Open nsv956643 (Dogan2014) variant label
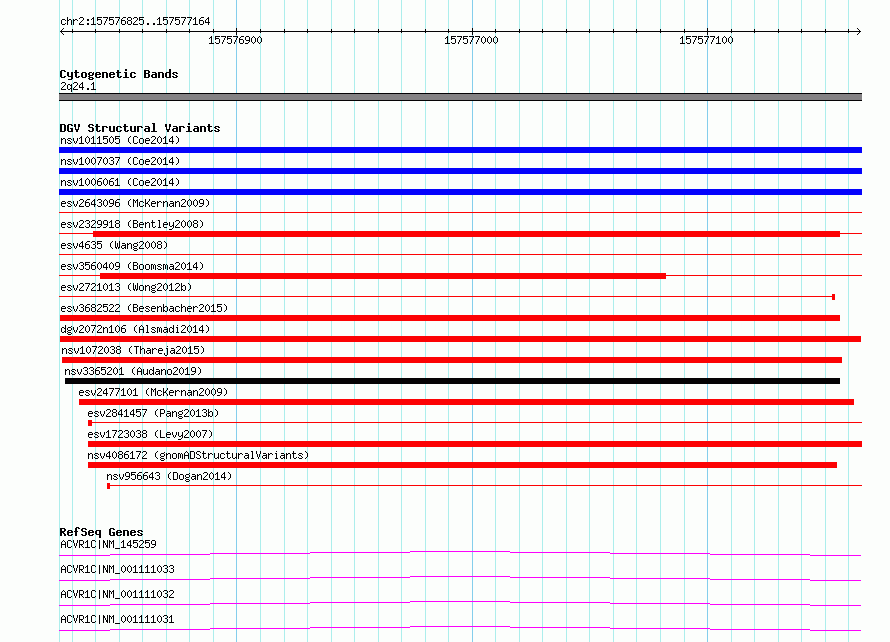 point(169,476)
